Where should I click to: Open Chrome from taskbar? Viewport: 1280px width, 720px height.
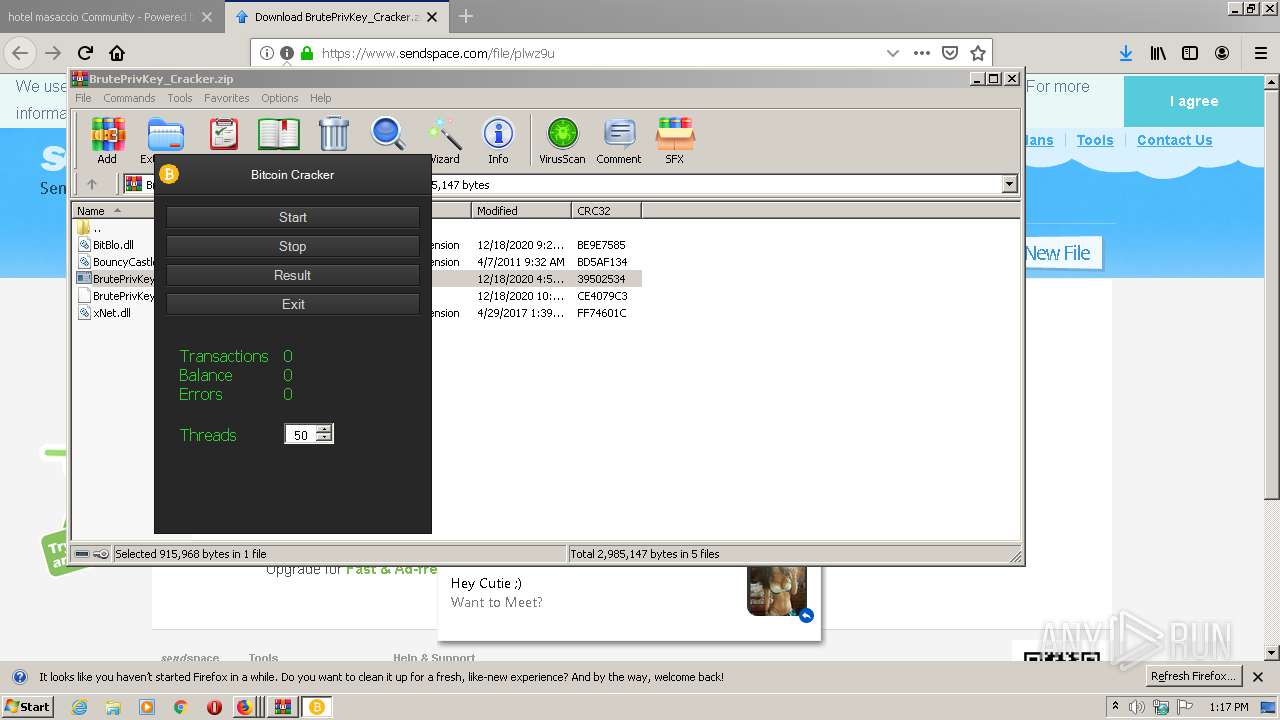pyautogui.click(x=180, y=707)
